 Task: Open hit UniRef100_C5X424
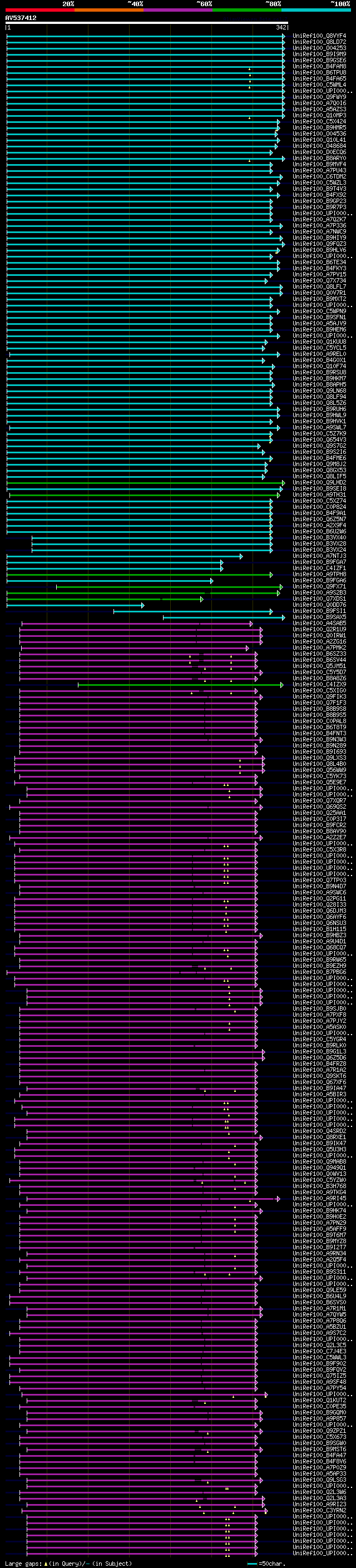pos(319,122)
